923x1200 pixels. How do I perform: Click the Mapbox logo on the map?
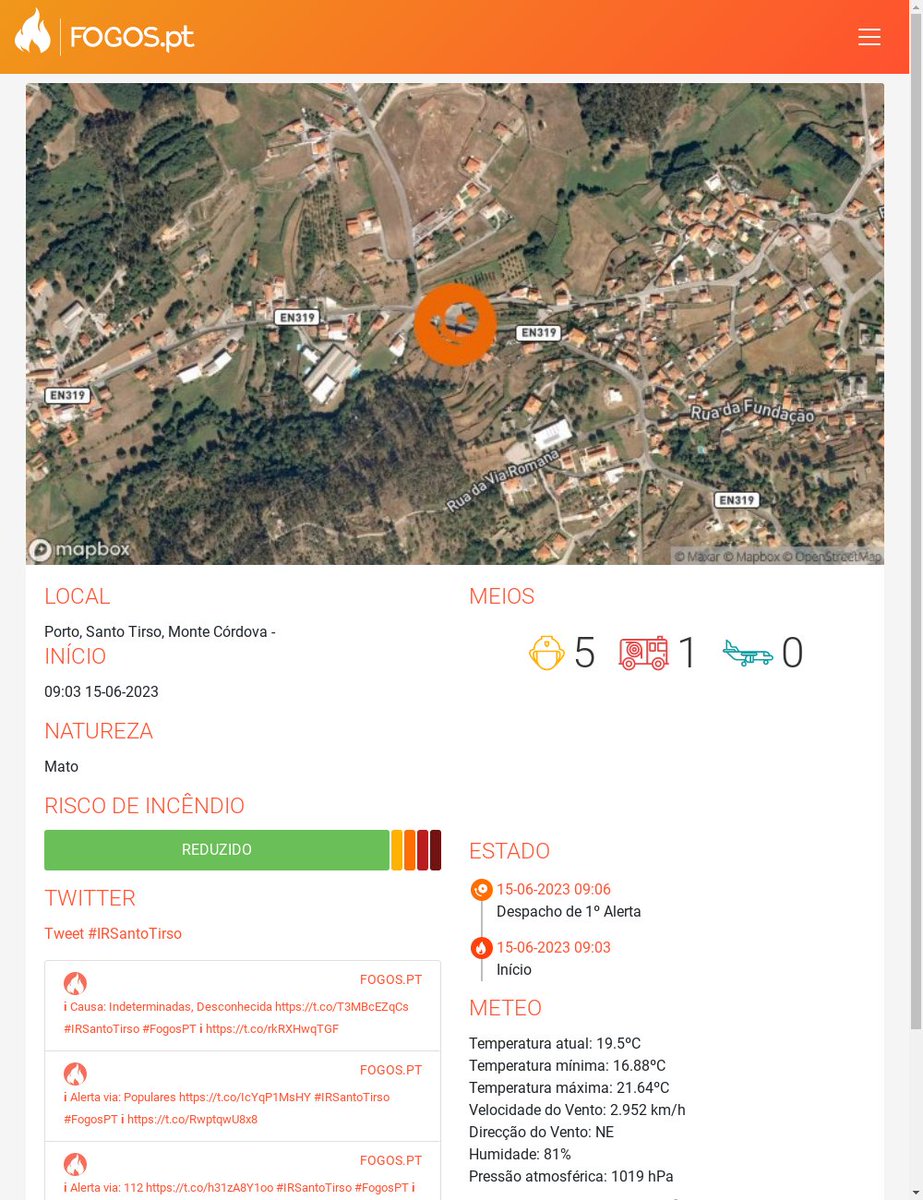(x=78, y=548)
